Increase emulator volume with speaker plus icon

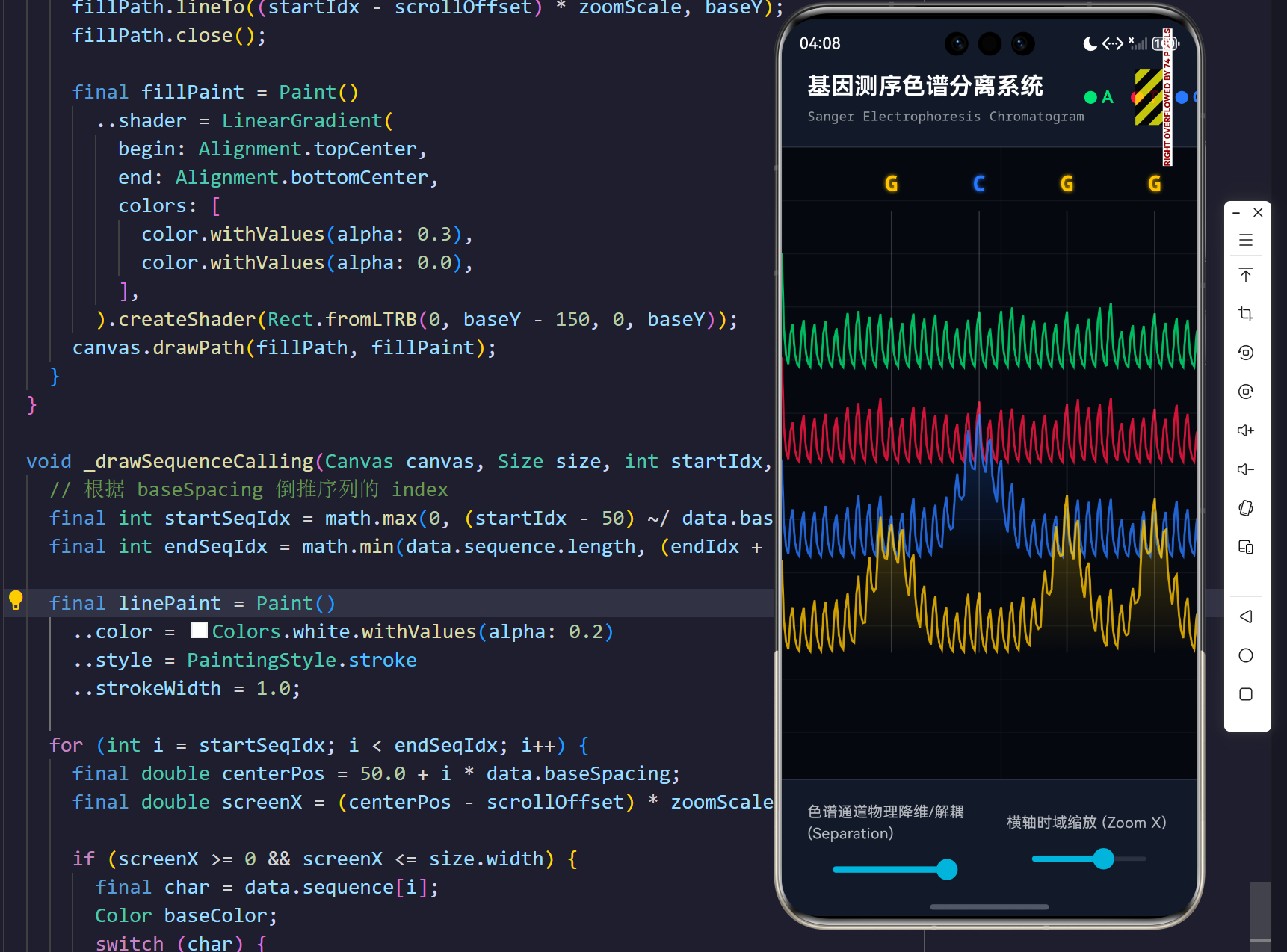[1246, 430]
